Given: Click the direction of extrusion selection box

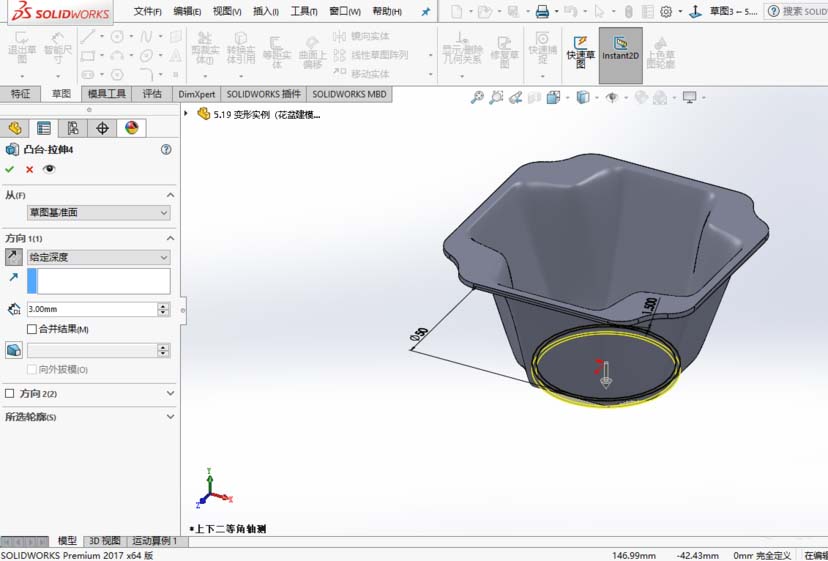Looking at the screenshot, I should [99, 281].
